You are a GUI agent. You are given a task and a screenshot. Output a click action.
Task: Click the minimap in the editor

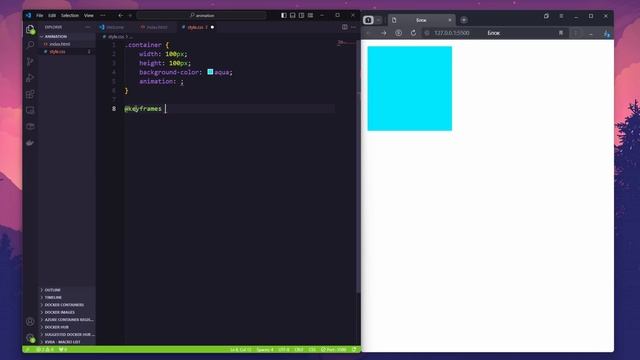coord(345,42)
